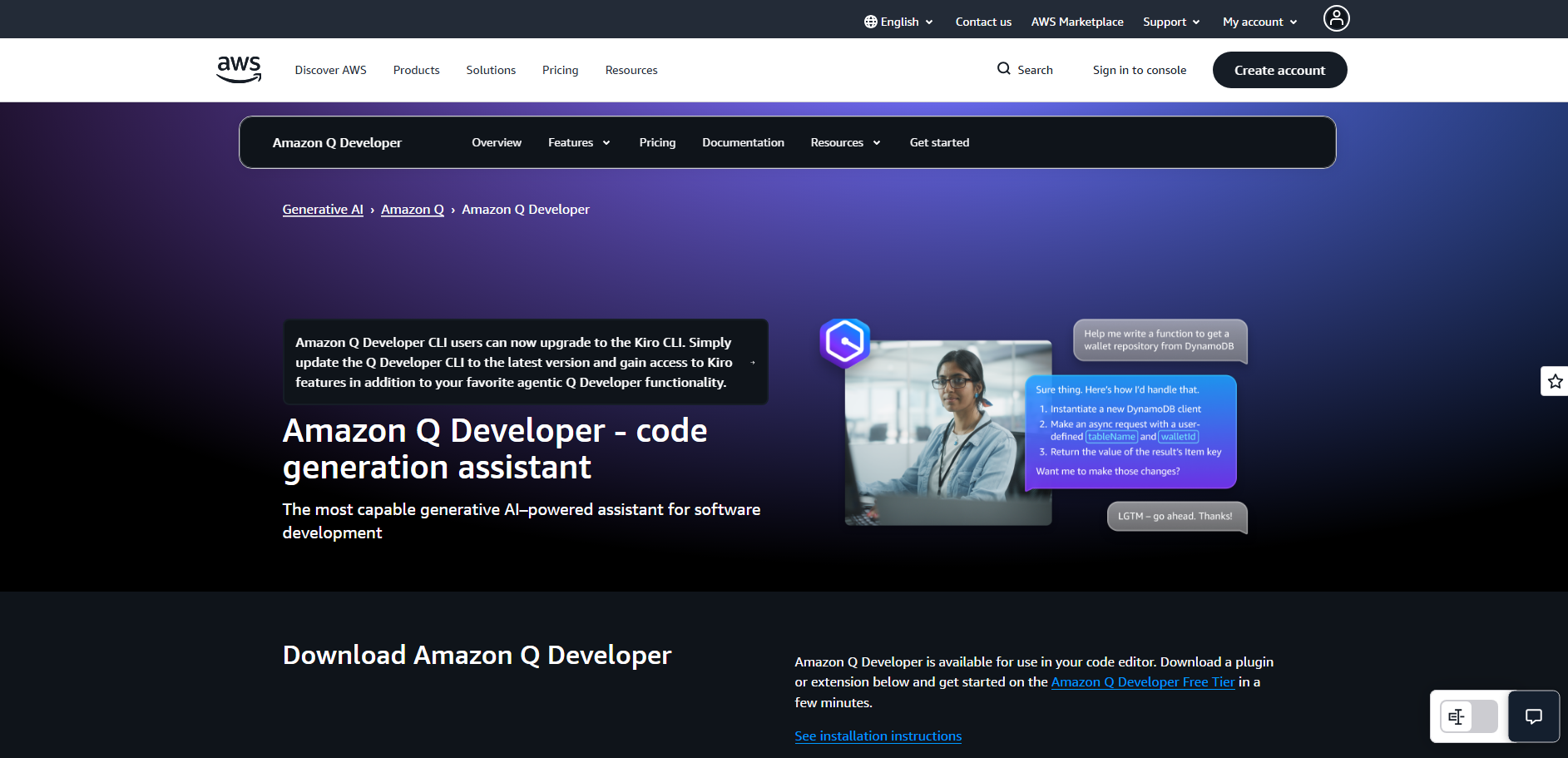Open the Solutions menu
The height and width of the screenshot is (758, 1568).
(491, 70)
